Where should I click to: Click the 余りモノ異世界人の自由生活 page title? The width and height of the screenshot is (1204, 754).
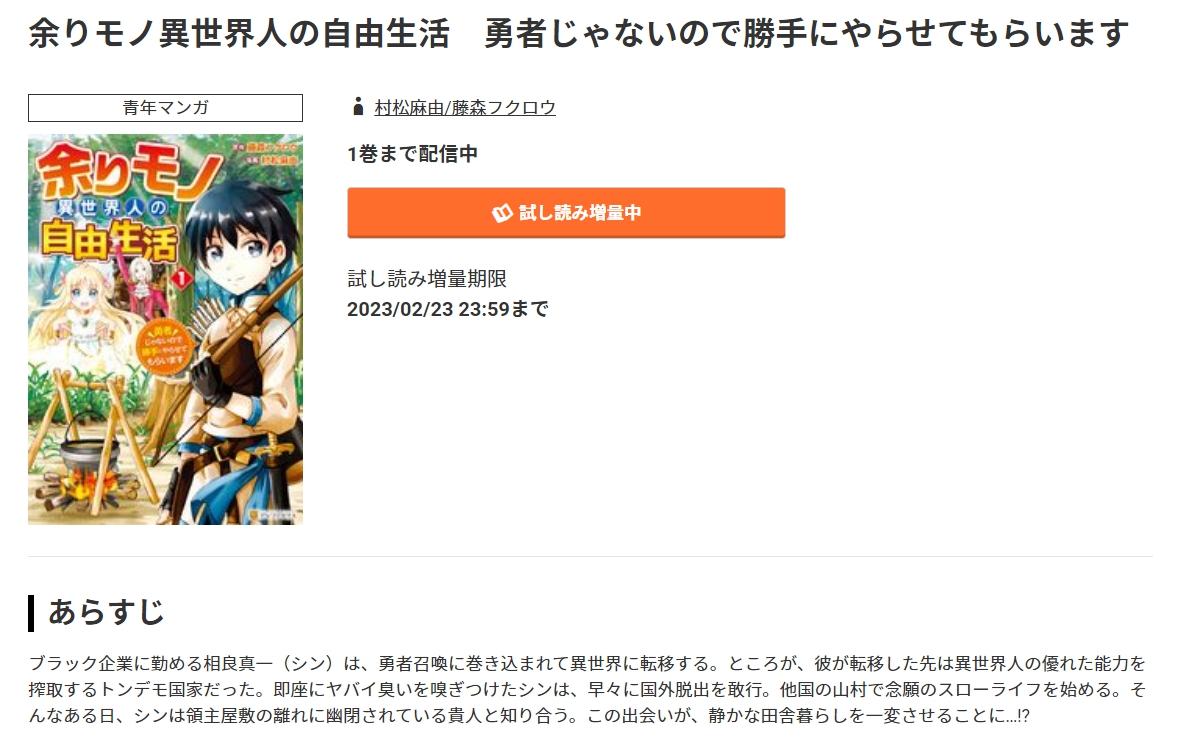(579, 35)
